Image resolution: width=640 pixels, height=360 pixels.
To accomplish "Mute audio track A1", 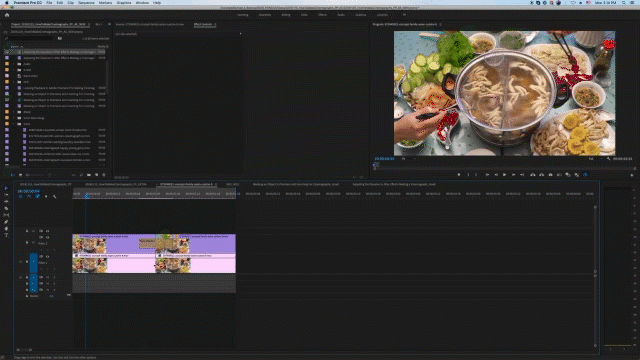I will [47, 277].
